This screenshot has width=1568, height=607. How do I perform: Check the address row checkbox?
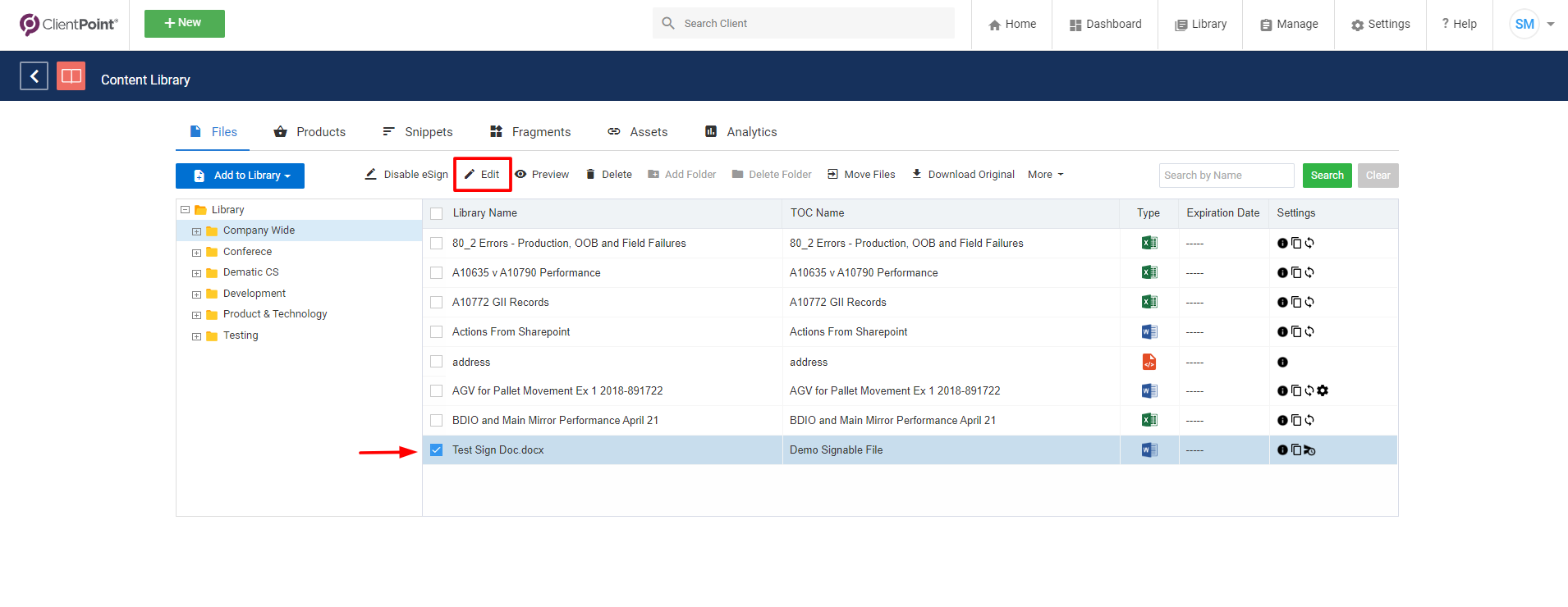coord(437,362)
